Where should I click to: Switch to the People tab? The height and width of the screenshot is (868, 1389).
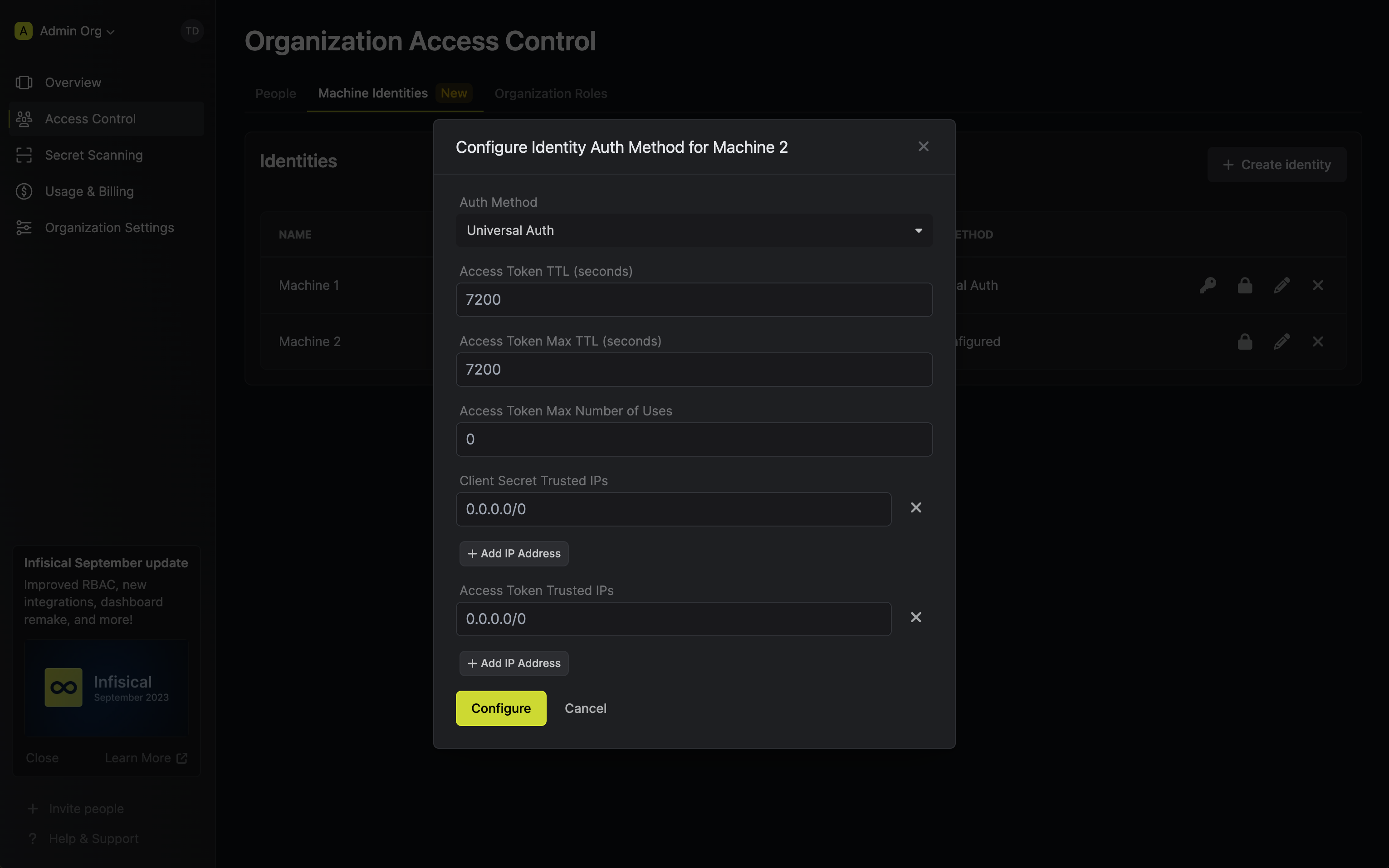276,93
